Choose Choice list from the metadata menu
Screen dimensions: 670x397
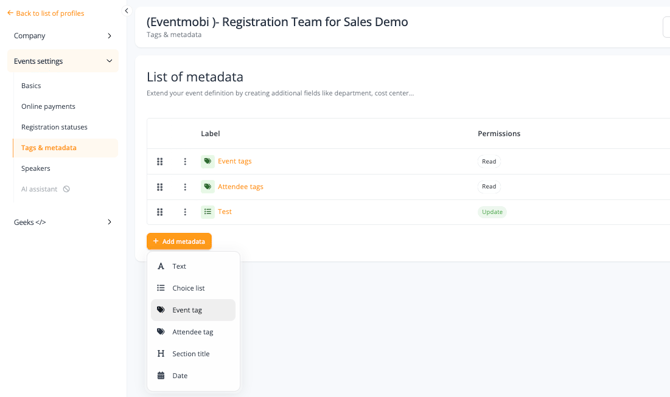[x=193, y=288]
